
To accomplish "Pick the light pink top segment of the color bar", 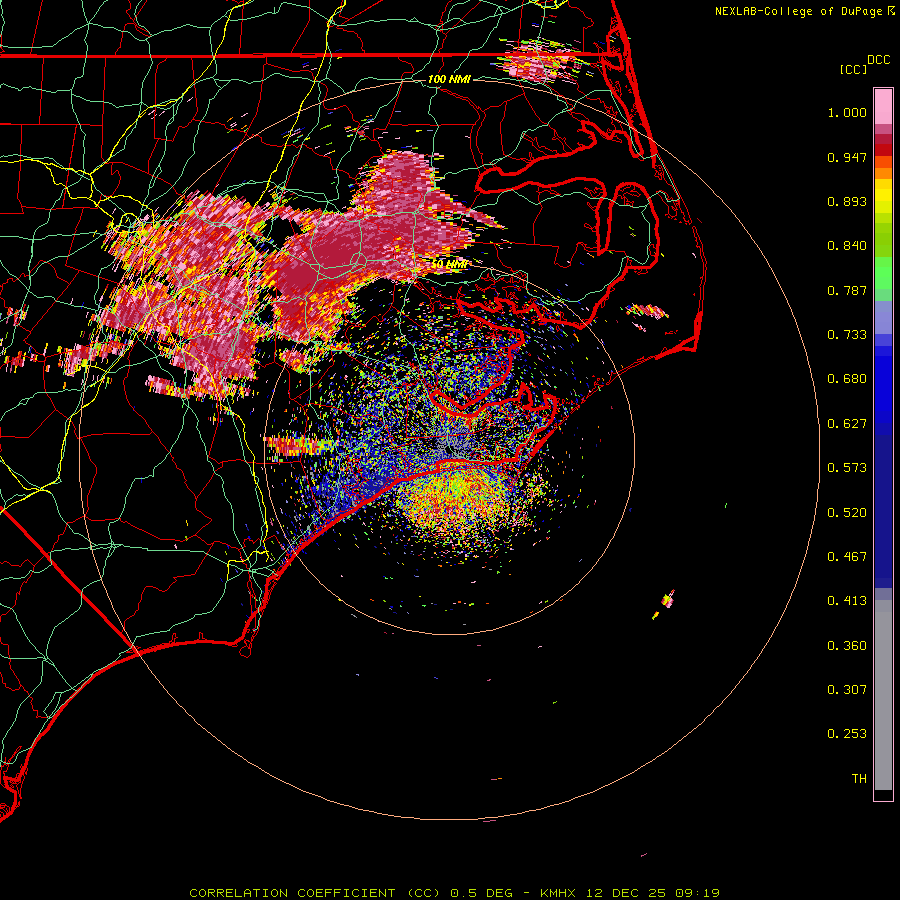I will coord(883,106).
